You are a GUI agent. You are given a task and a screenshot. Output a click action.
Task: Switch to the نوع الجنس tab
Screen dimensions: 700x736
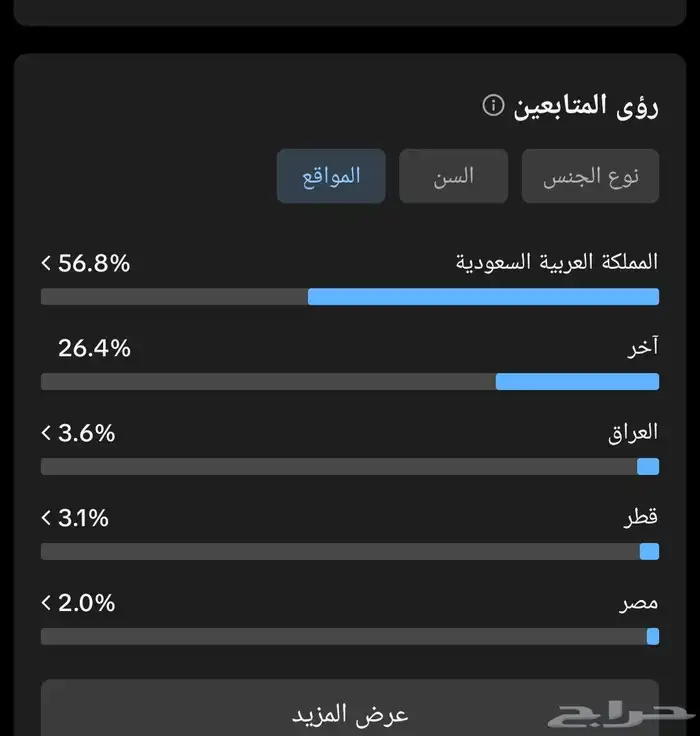(x=590, y=177)
